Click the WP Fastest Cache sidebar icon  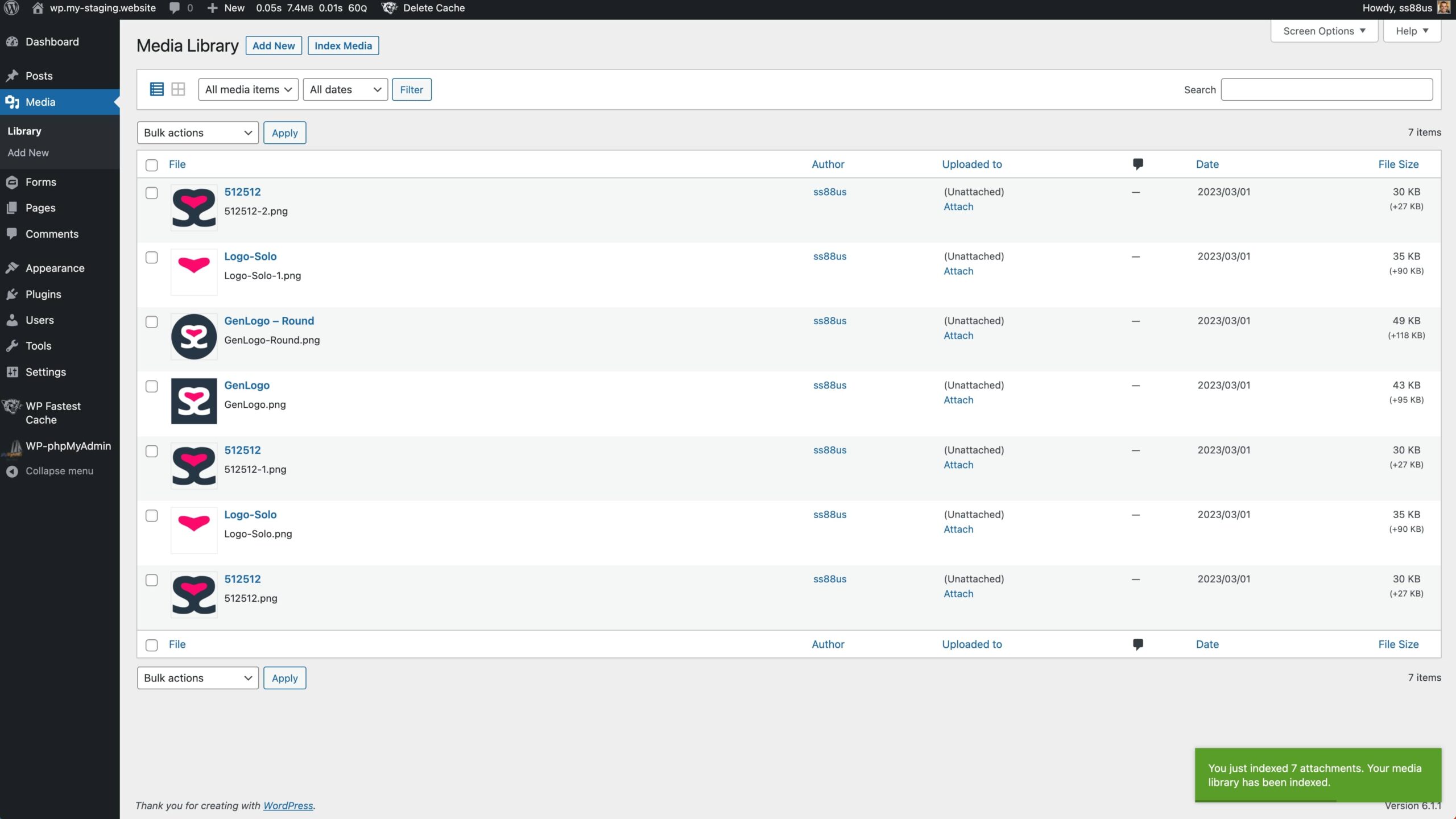click(12, 406)
